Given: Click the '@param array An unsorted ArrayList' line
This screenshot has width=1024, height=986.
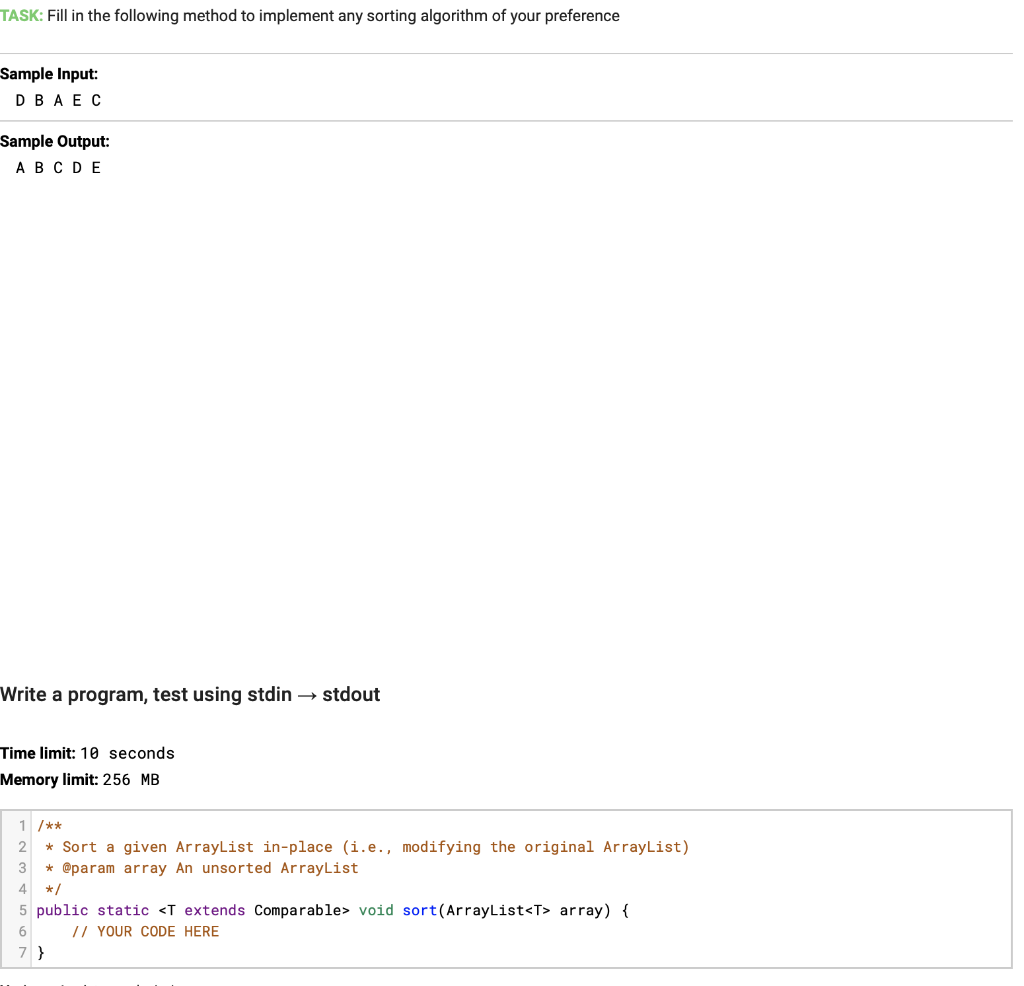Looking at the screenshot, I should click(x=210, y=868).
